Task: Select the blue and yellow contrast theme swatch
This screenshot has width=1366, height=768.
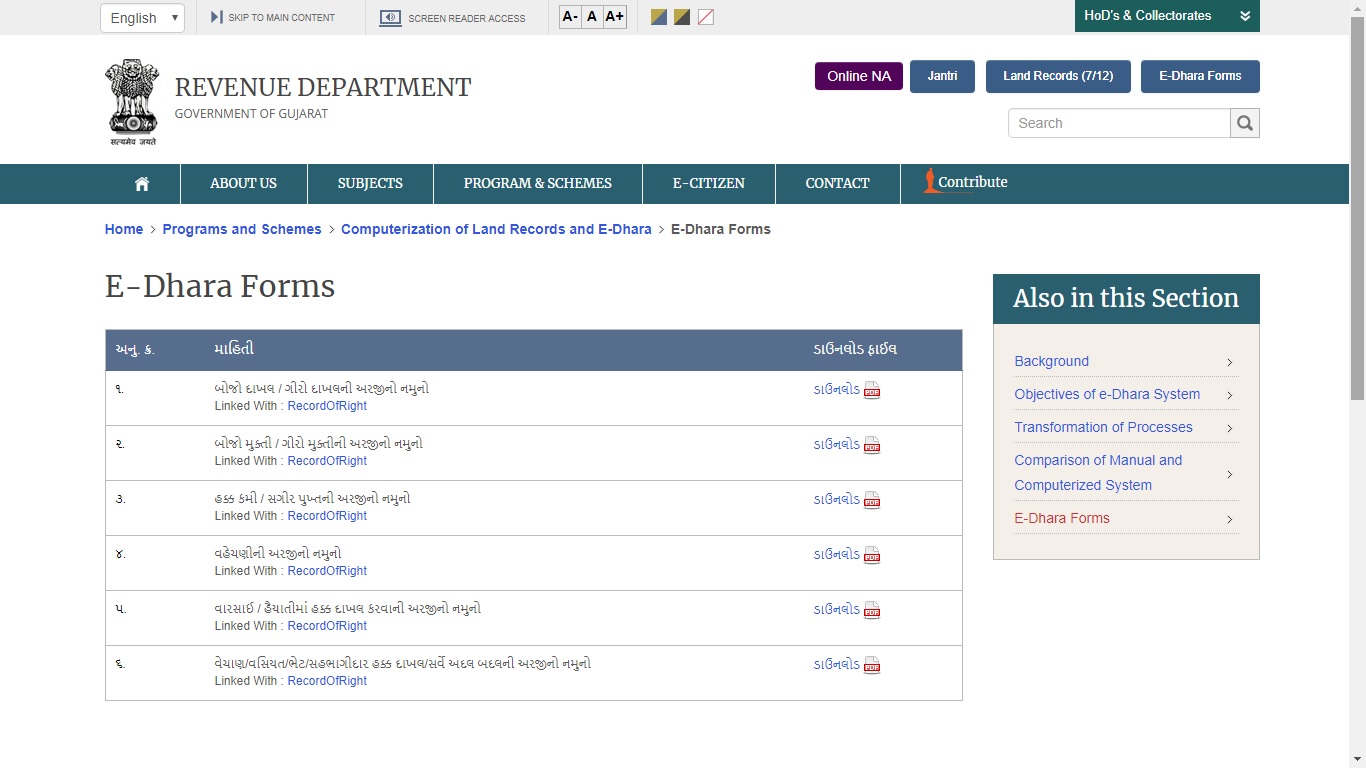Action: [659, 17]
